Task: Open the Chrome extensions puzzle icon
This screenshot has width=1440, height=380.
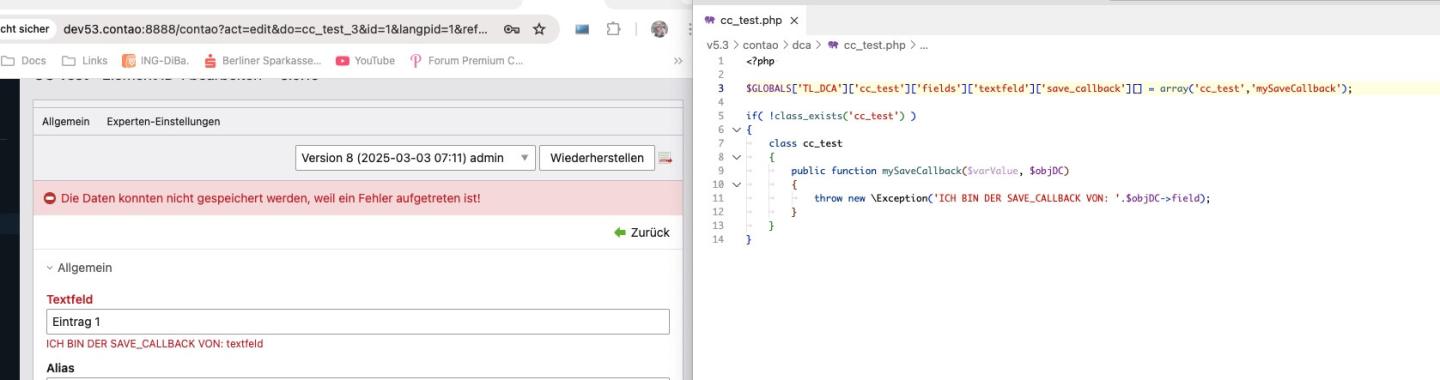Action: 613,29
